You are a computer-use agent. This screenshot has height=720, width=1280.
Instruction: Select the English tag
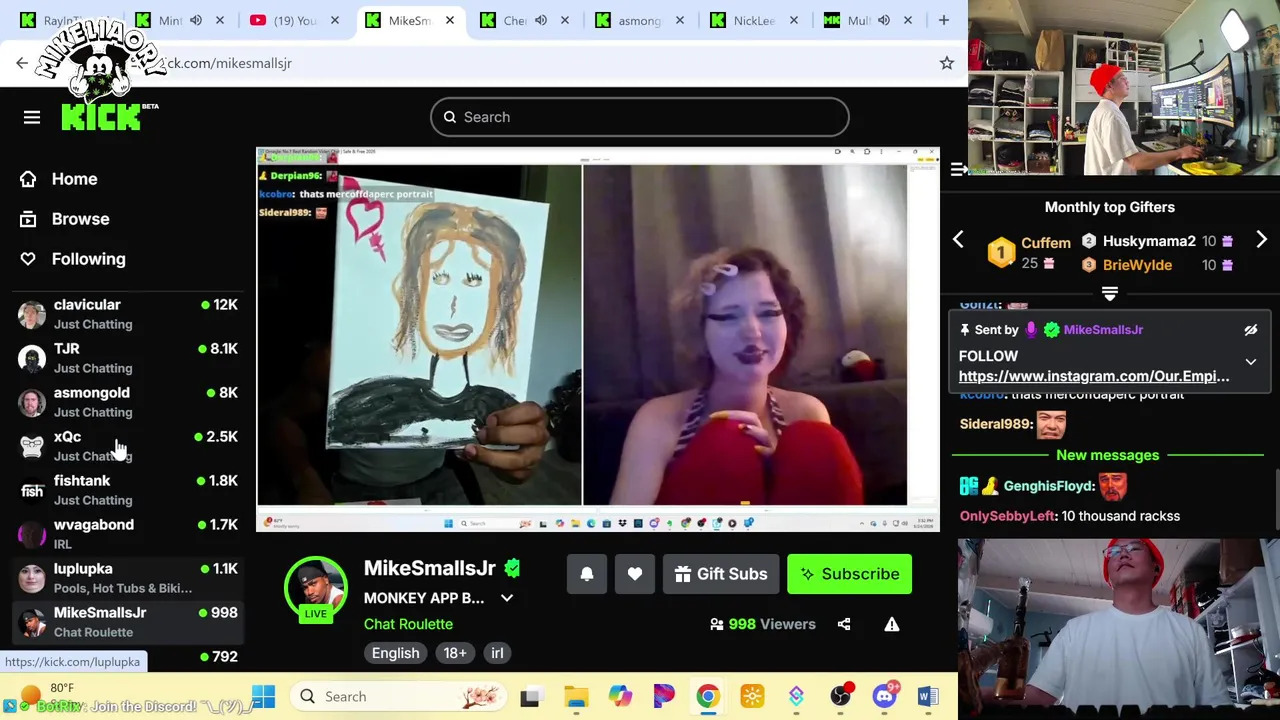[x=396, y=653]
